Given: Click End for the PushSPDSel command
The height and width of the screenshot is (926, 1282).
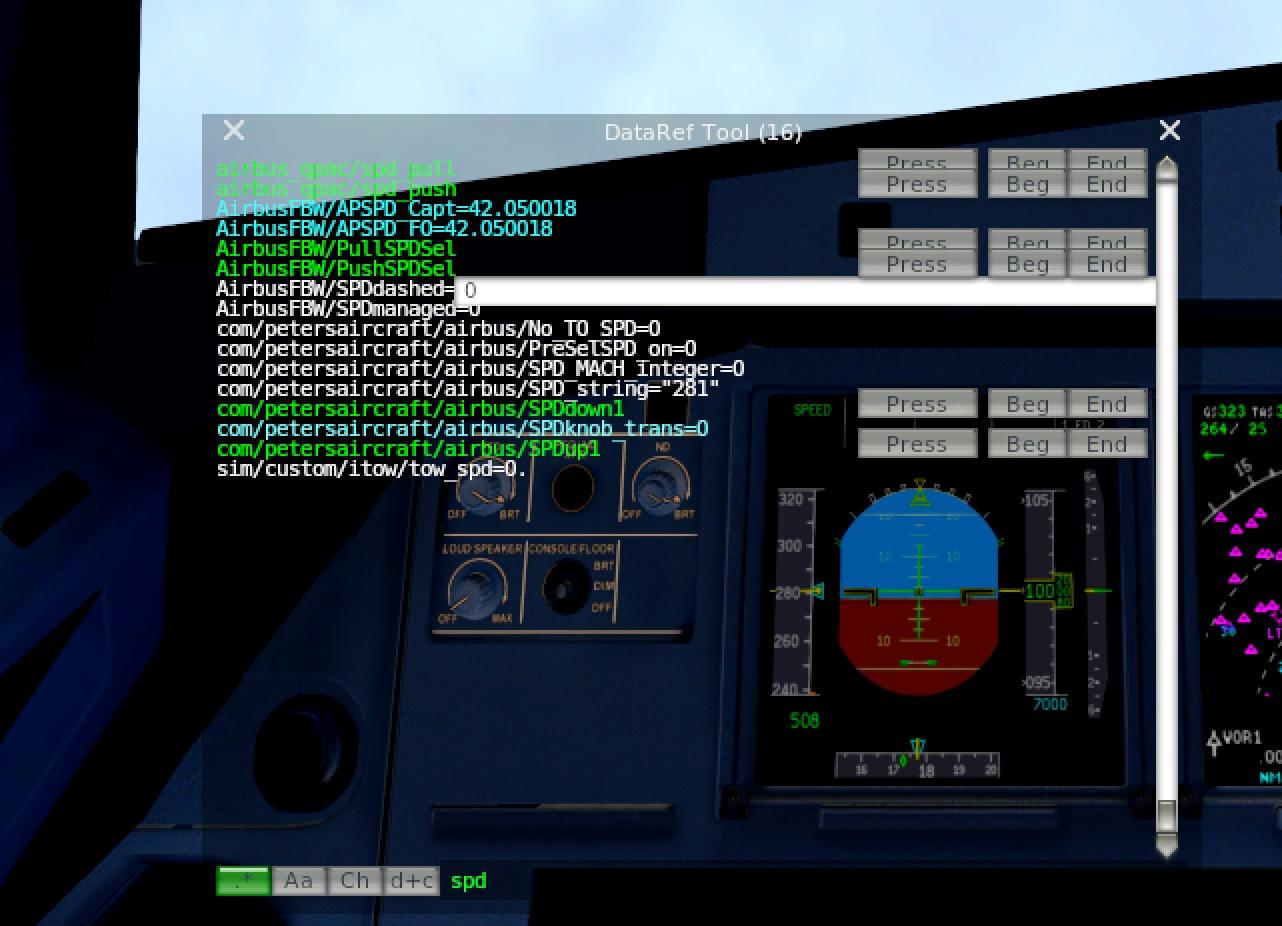Looking at the screenshot, I should [1107, 264].
